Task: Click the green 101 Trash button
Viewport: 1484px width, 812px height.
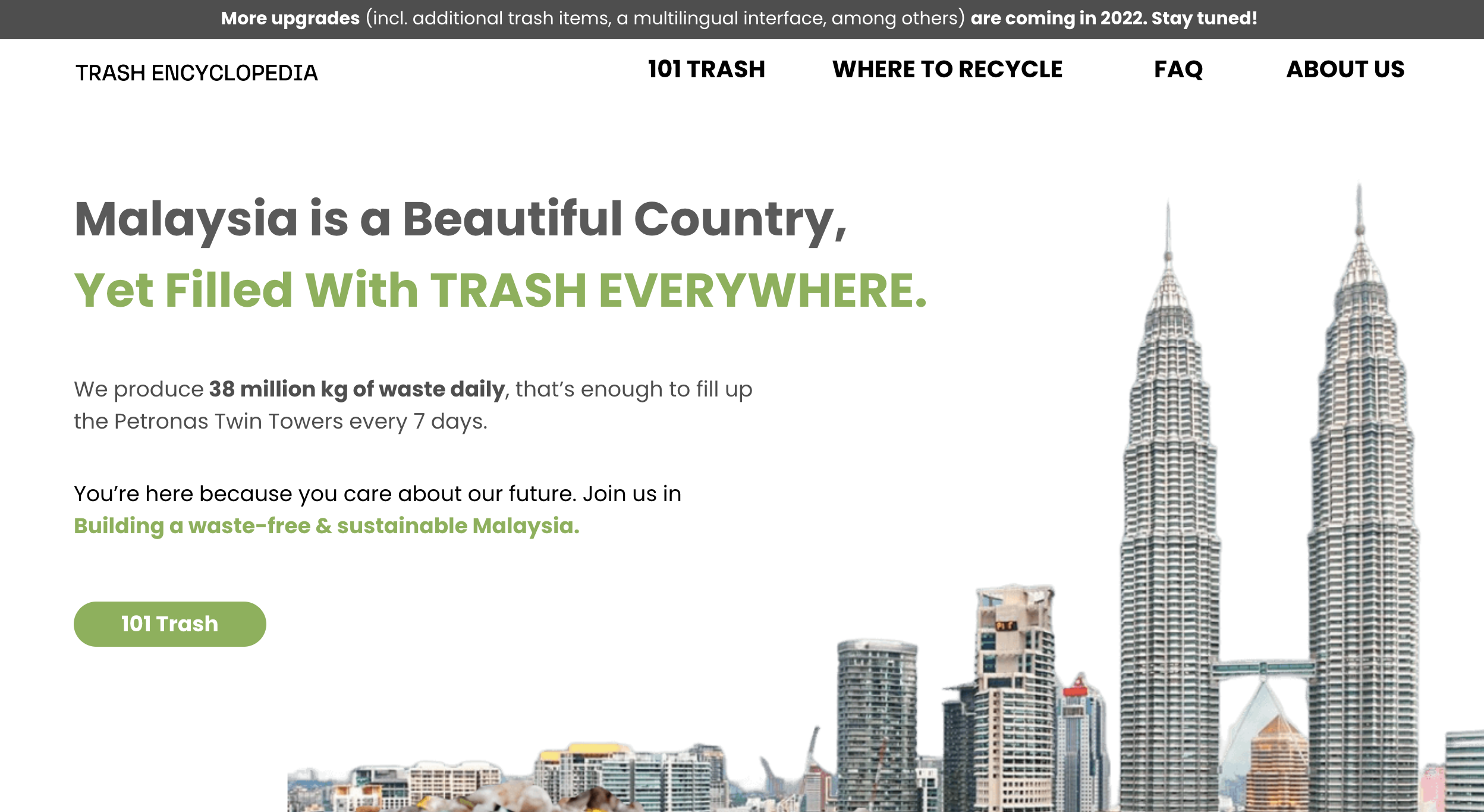Action: (x=170, y=624)
